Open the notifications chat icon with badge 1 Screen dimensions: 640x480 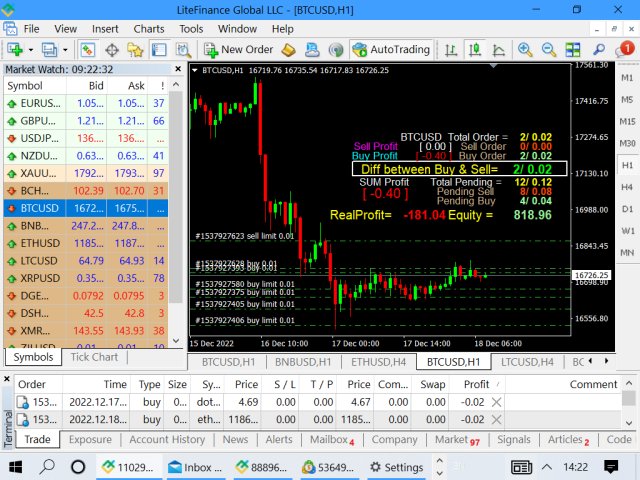[624, 50]
